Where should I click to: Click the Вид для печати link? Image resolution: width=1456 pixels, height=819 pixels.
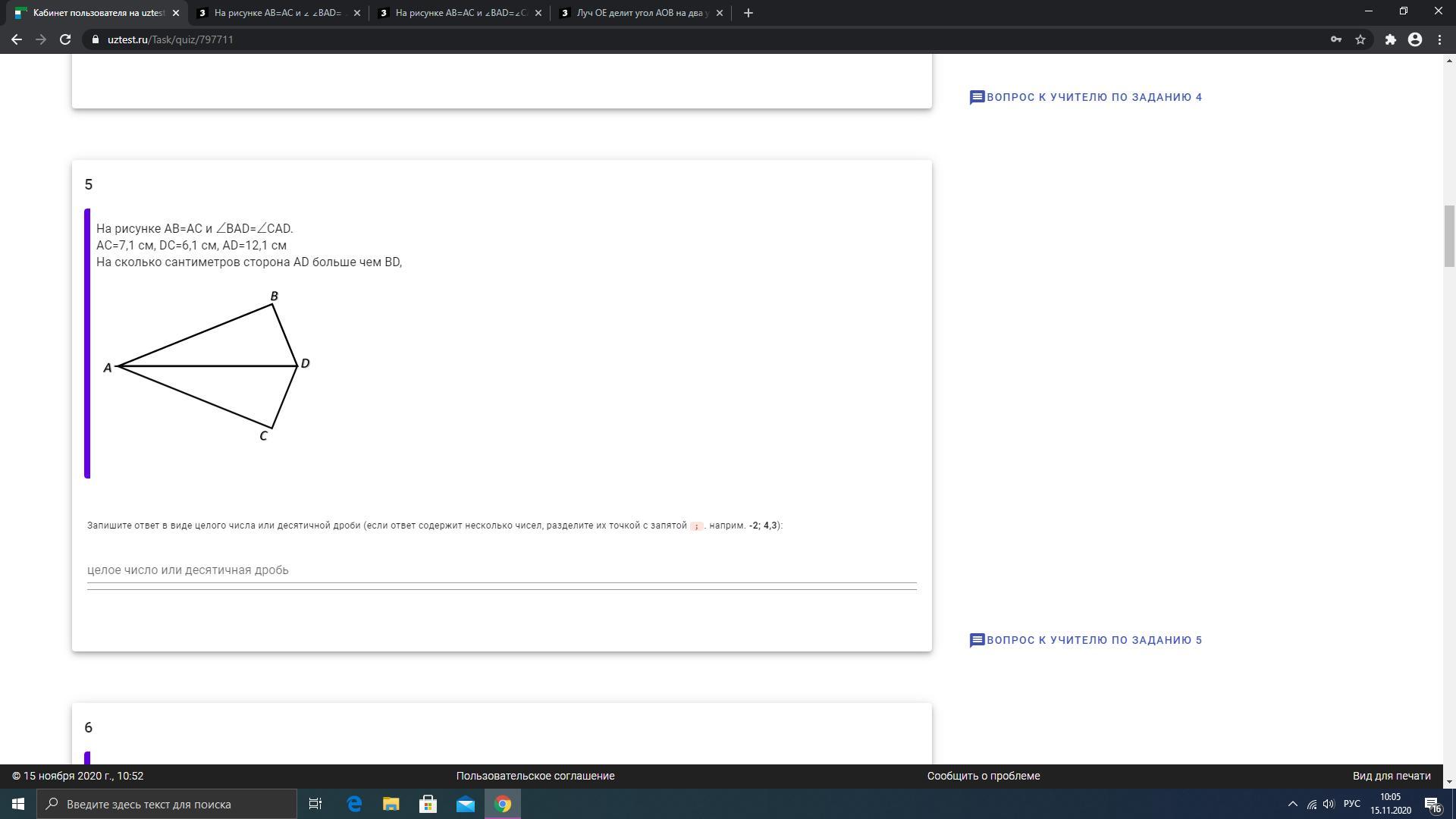[x=1391, y=776]
